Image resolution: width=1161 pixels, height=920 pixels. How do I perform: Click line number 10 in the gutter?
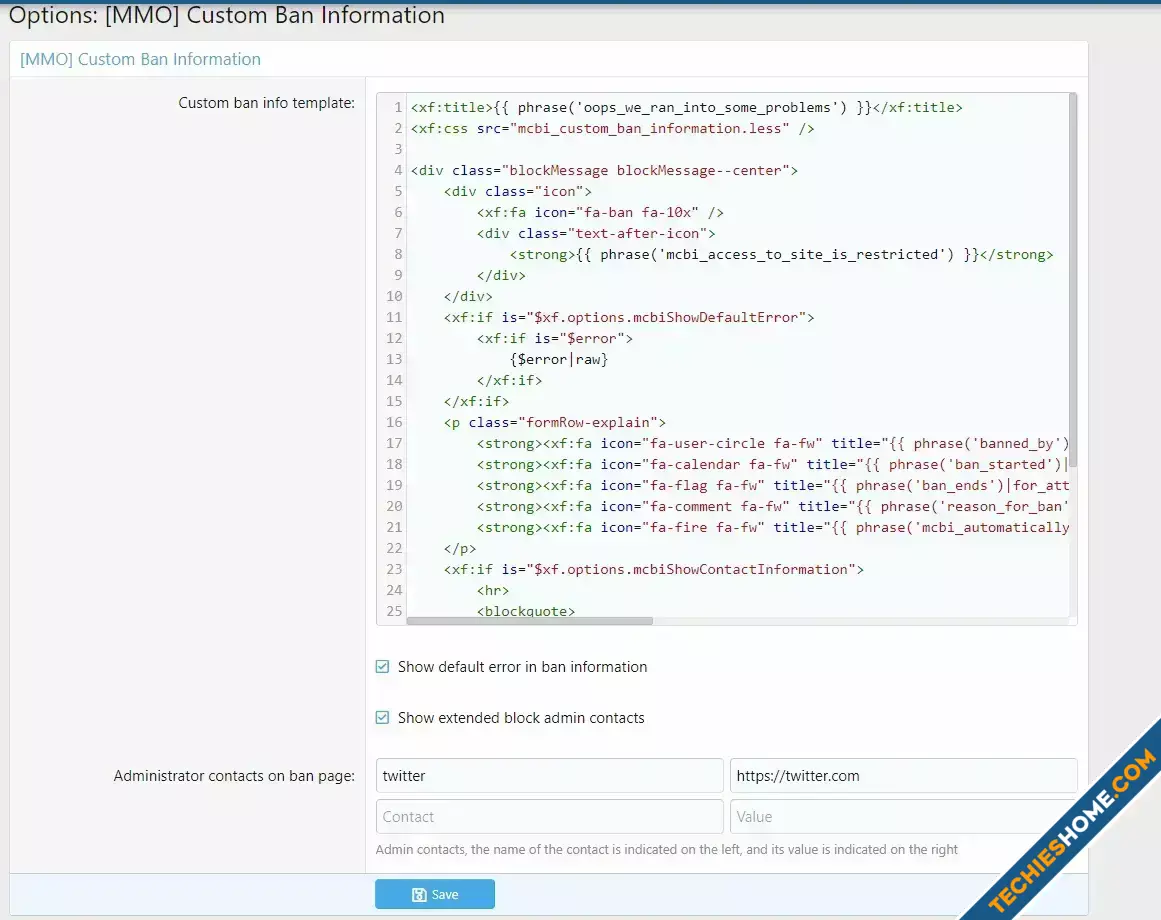pyautogui.click(x=394, y=296)
